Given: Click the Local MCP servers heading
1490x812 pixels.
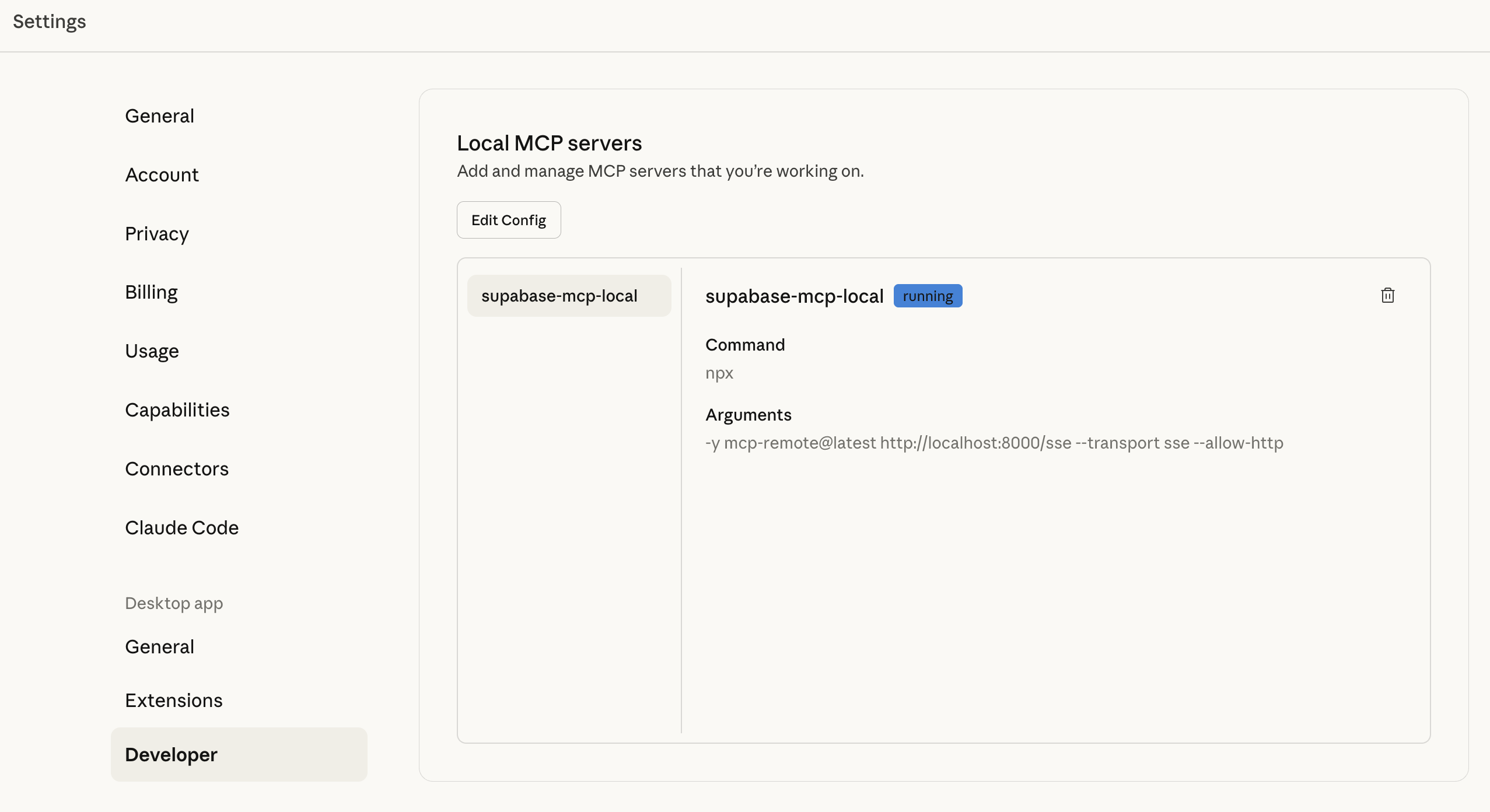Looking at the screenshot, I should coord(549,143).
